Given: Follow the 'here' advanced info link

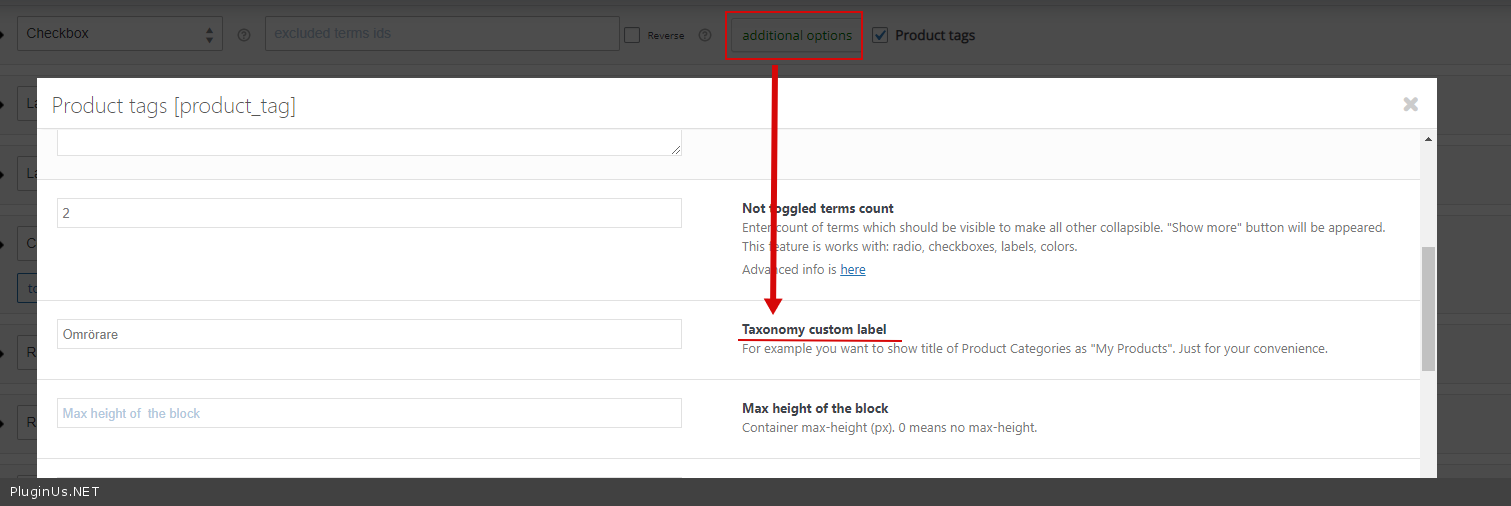Looking at the screenshot, I should 852,270.
